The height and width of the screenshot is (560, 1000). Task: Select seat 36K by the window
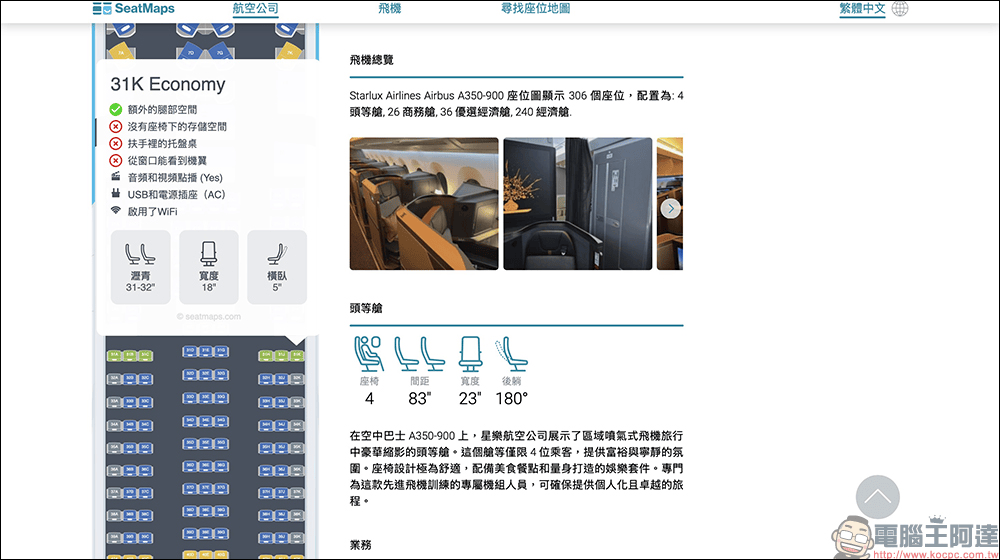click(x=297, y=470)
